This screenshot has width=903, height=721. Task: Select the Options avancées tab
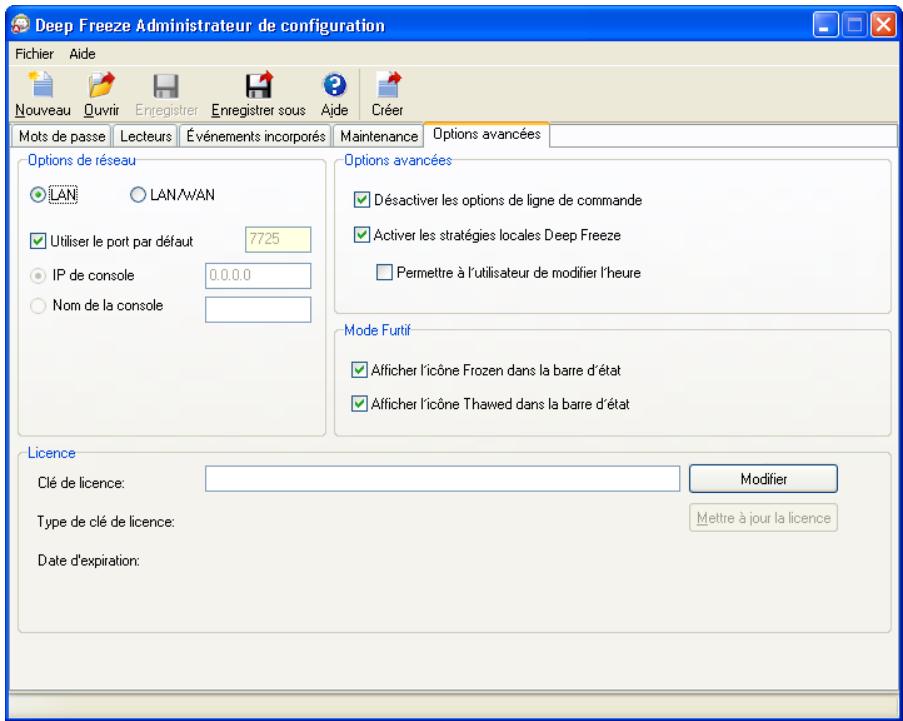coord(487,134)
